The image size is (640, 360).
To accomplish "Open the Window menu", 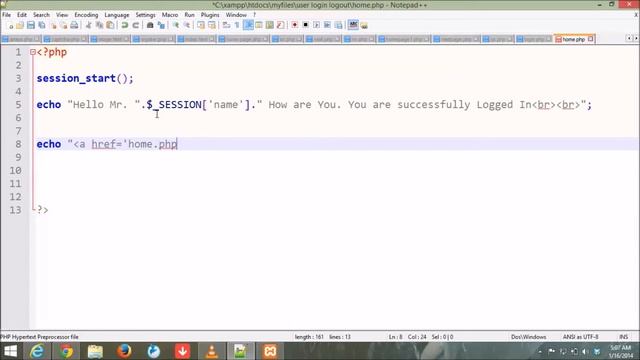I will point(236,15).
